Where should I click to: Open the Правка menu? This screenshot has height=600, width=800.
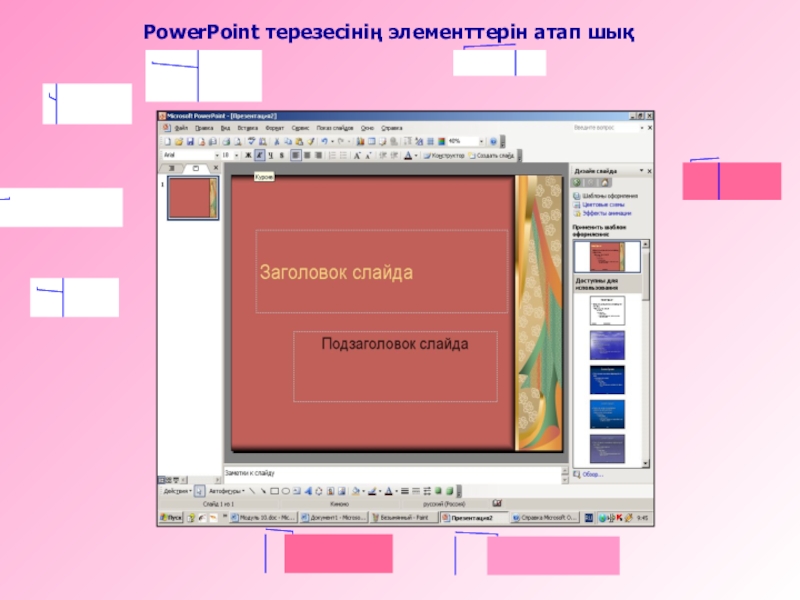[204, 128]
